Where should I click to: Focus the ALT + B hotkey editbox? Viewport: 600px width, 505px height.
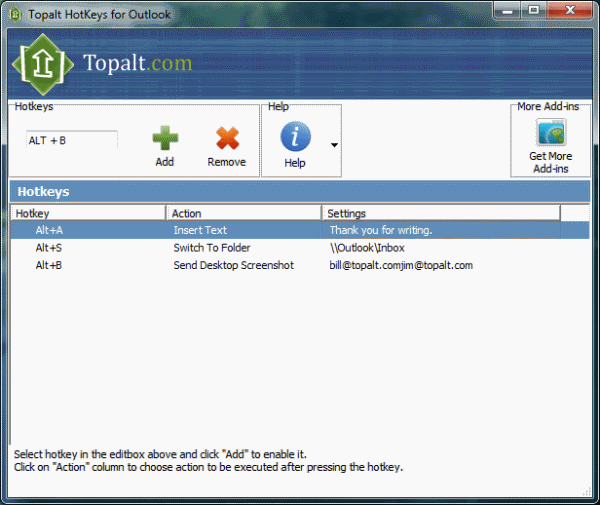click(72, 140)
